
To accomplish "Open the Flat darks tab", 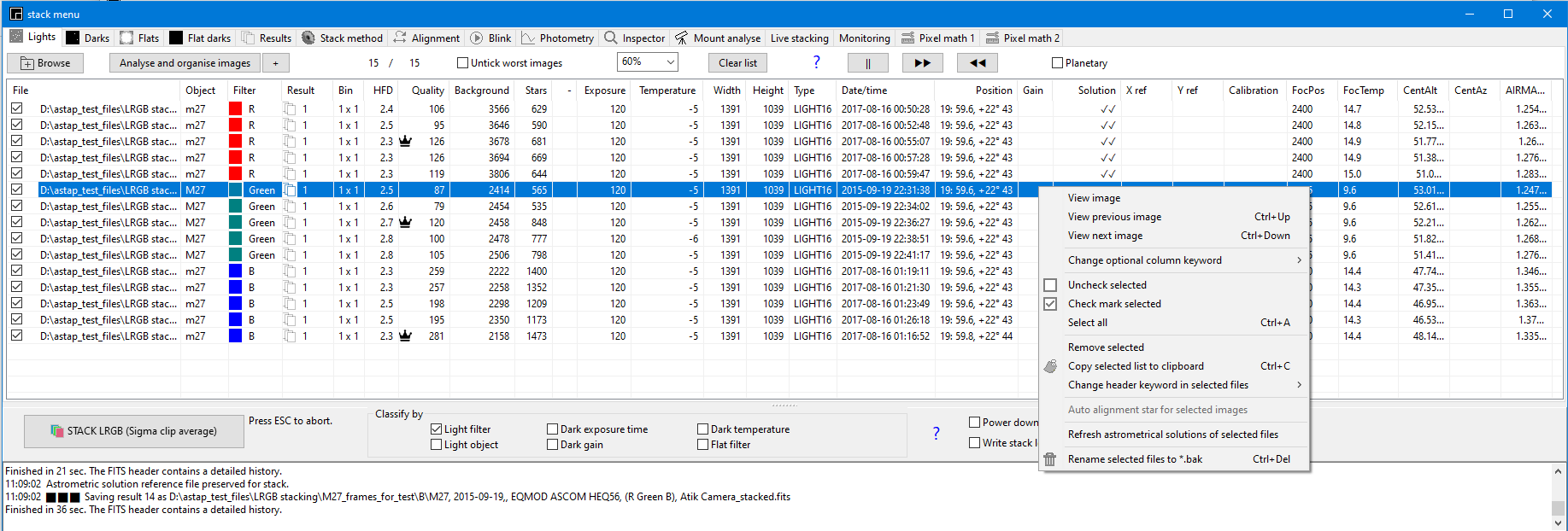I will pos(200,38).
